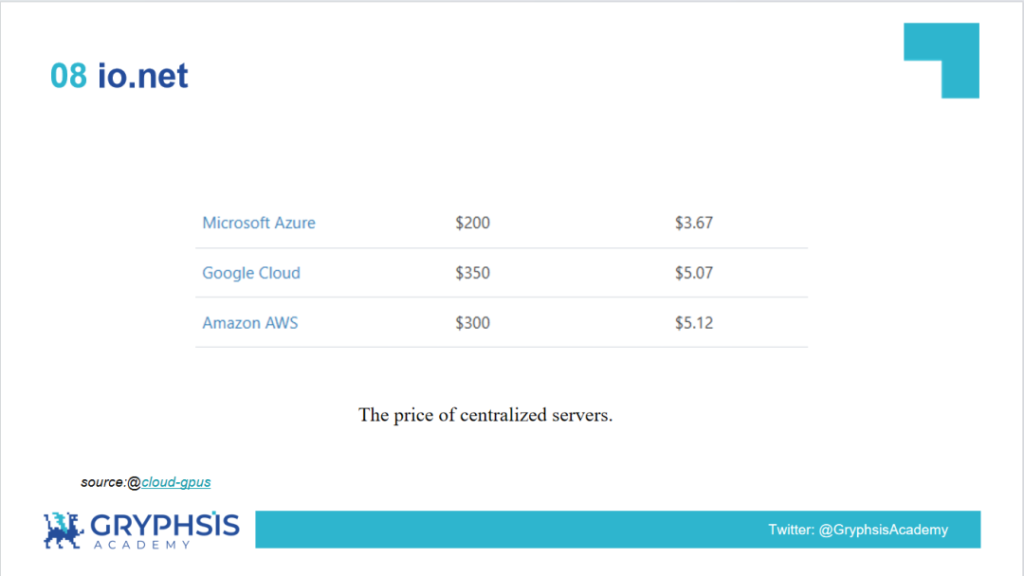Follow the cloud-gpus source link
The width and height of the screenshot is (1024, 576).
point(176,482)
